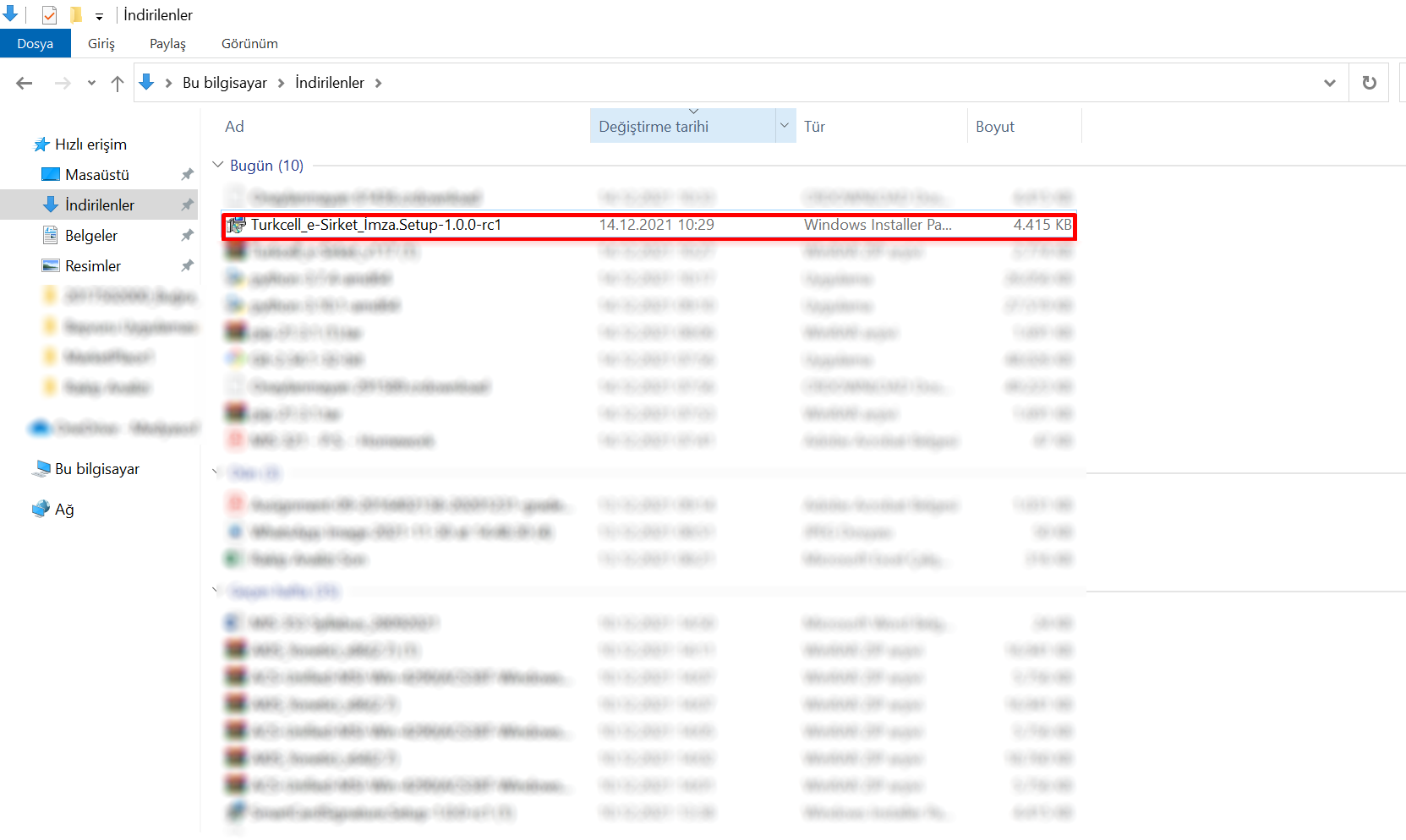Click the Belgeler document icon
The width and height of the screenshot is (1406, 840).
(x=51, y=235)
